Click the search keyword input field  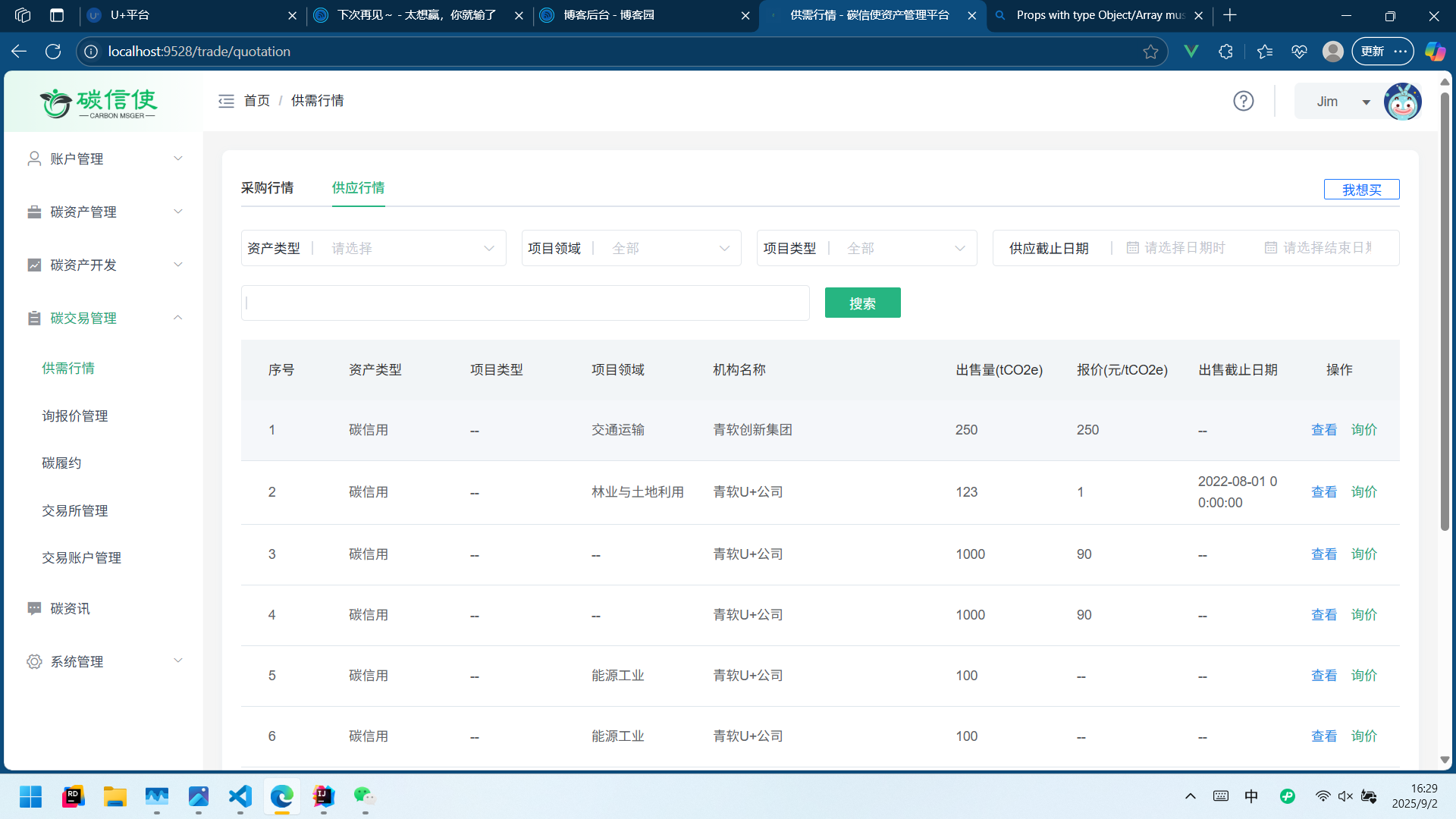click(525, 303)
